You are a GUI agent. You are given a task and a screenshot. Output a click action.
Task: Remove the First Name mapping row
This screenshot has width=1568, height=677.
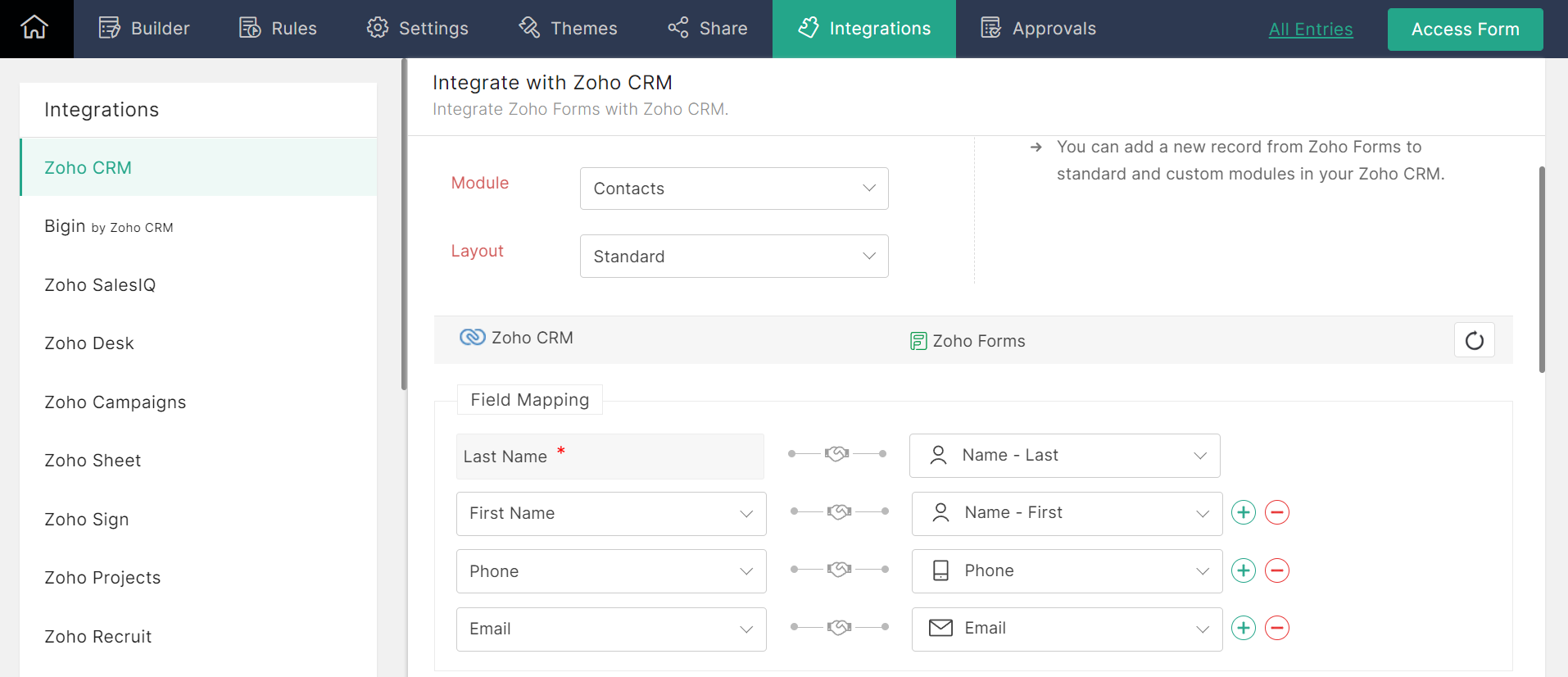tap(1277, 512)
